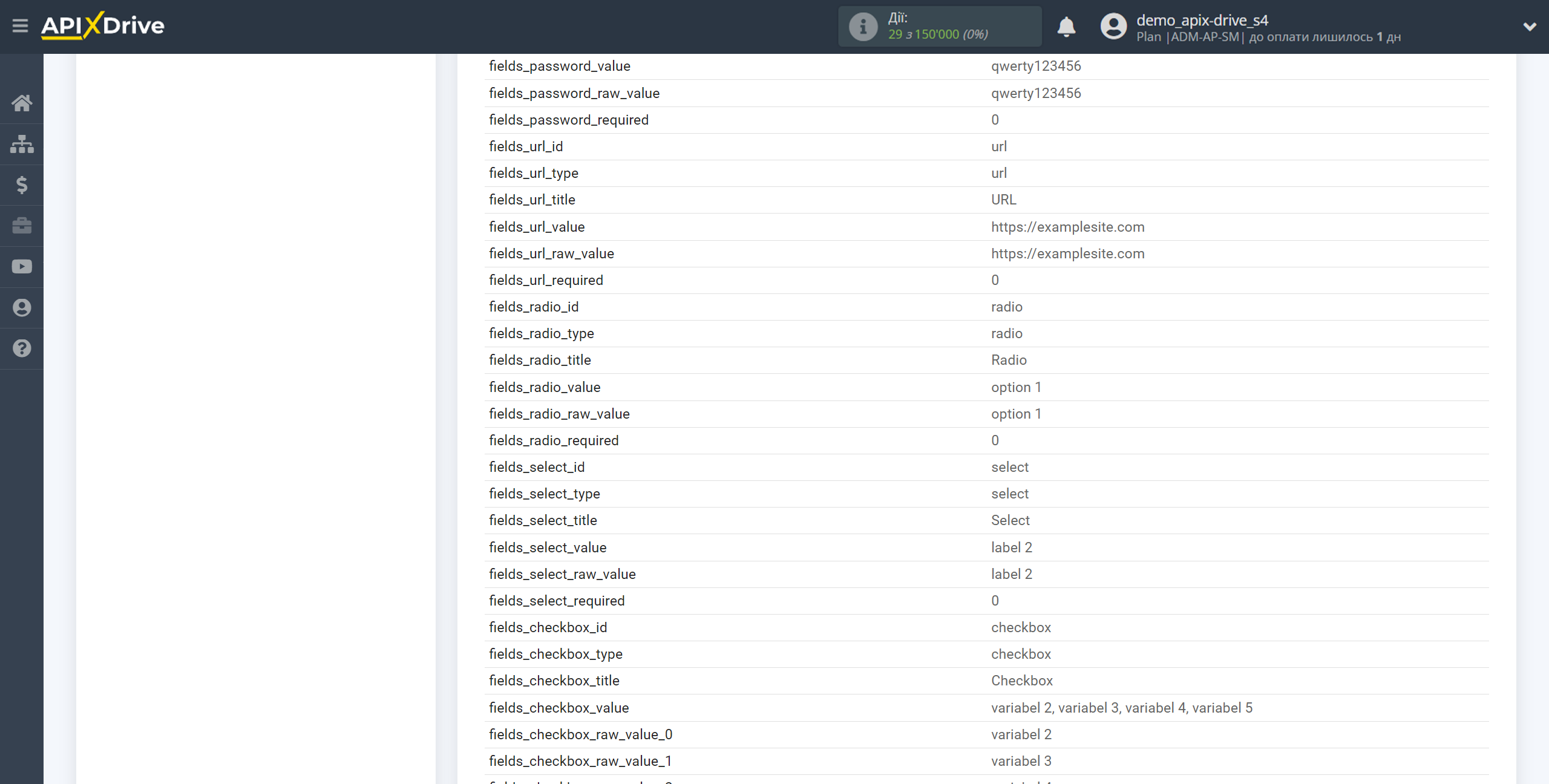Click the briefcase icon in sidebar
The width and height of the screenshot is (1549, 784).
[22, 226]
